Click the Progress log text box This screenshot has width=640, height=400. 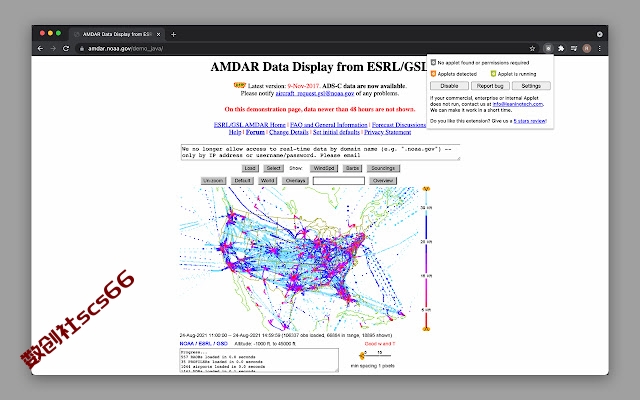pos(259,360)
